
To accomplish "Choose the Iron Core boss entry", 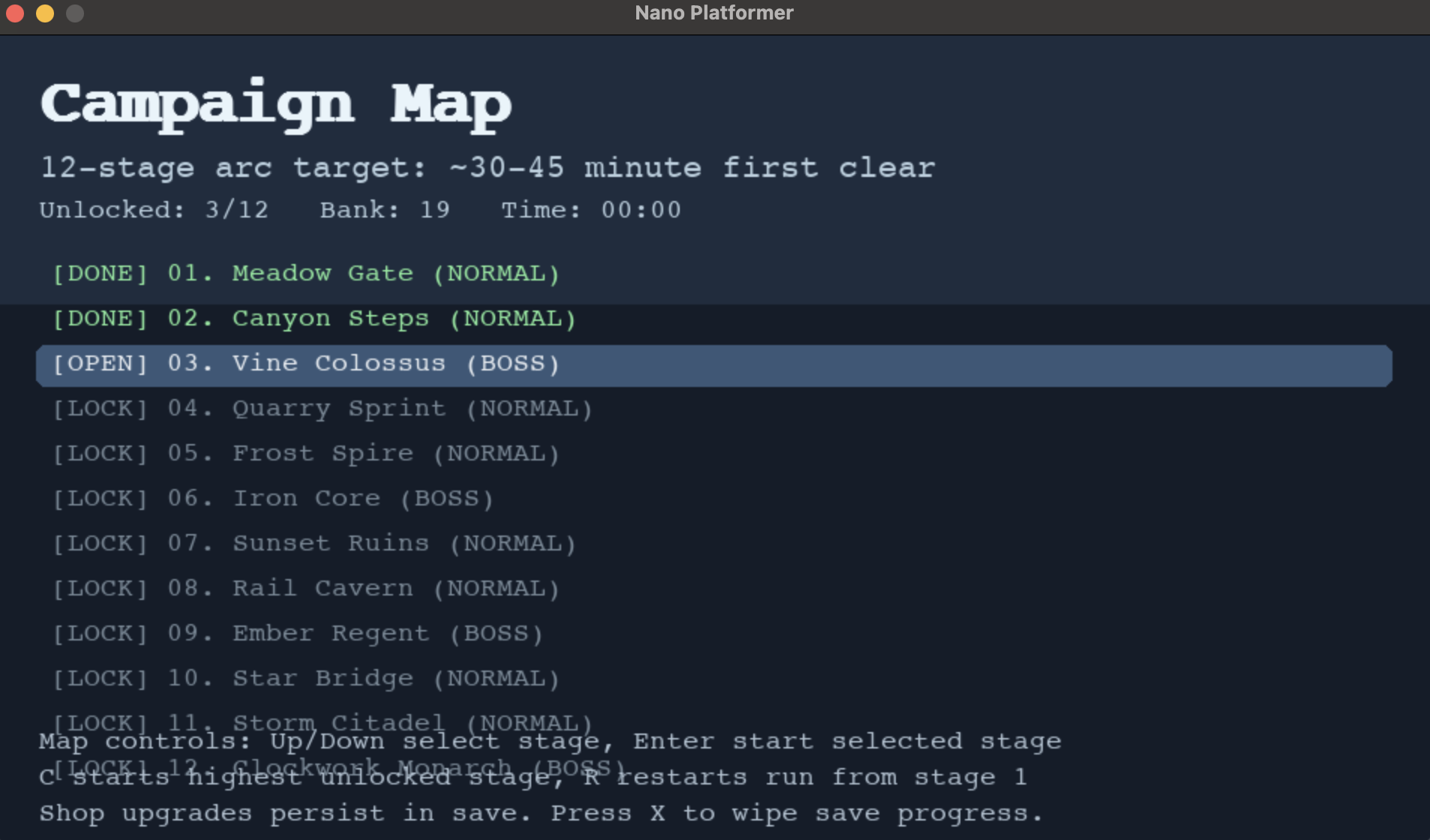I will point(273,499).
